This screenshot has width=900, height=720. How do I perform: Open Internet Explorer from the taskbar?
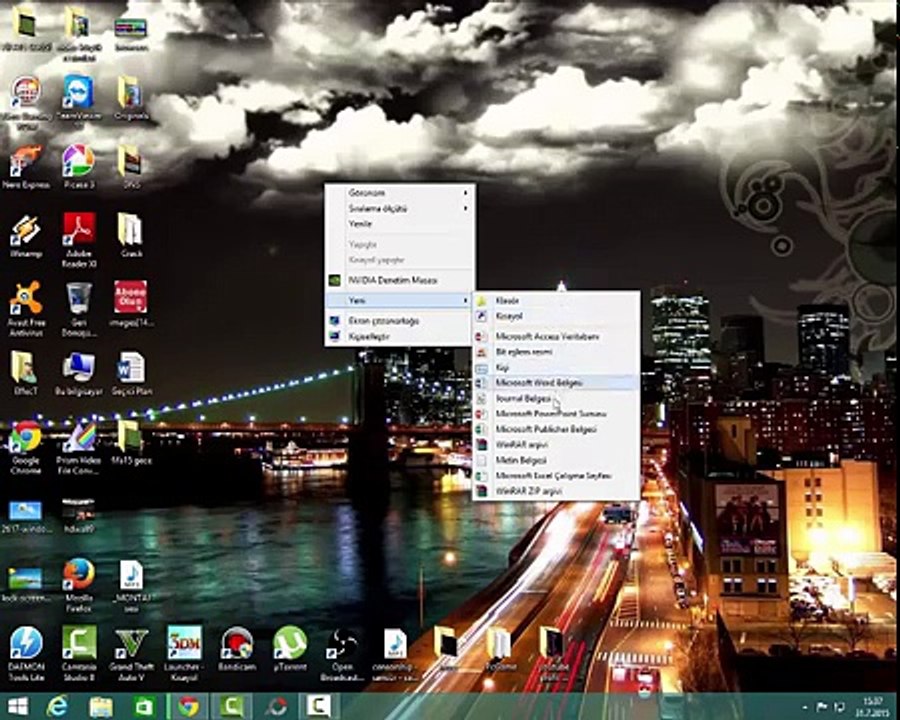58,707
